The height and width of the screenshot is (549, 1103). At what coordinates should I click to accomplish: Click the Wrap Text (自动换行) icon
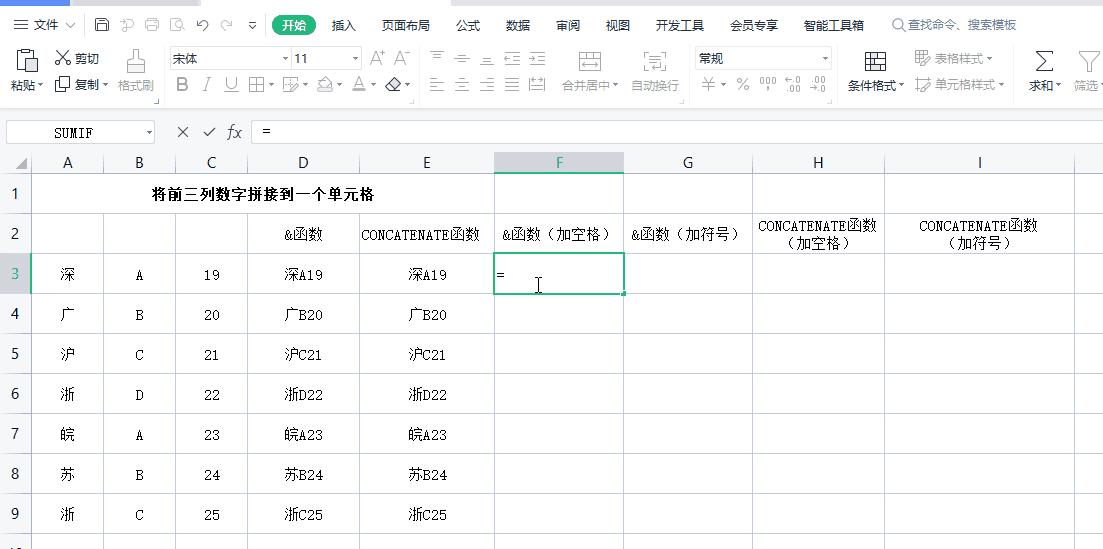(x=655, y=61)
